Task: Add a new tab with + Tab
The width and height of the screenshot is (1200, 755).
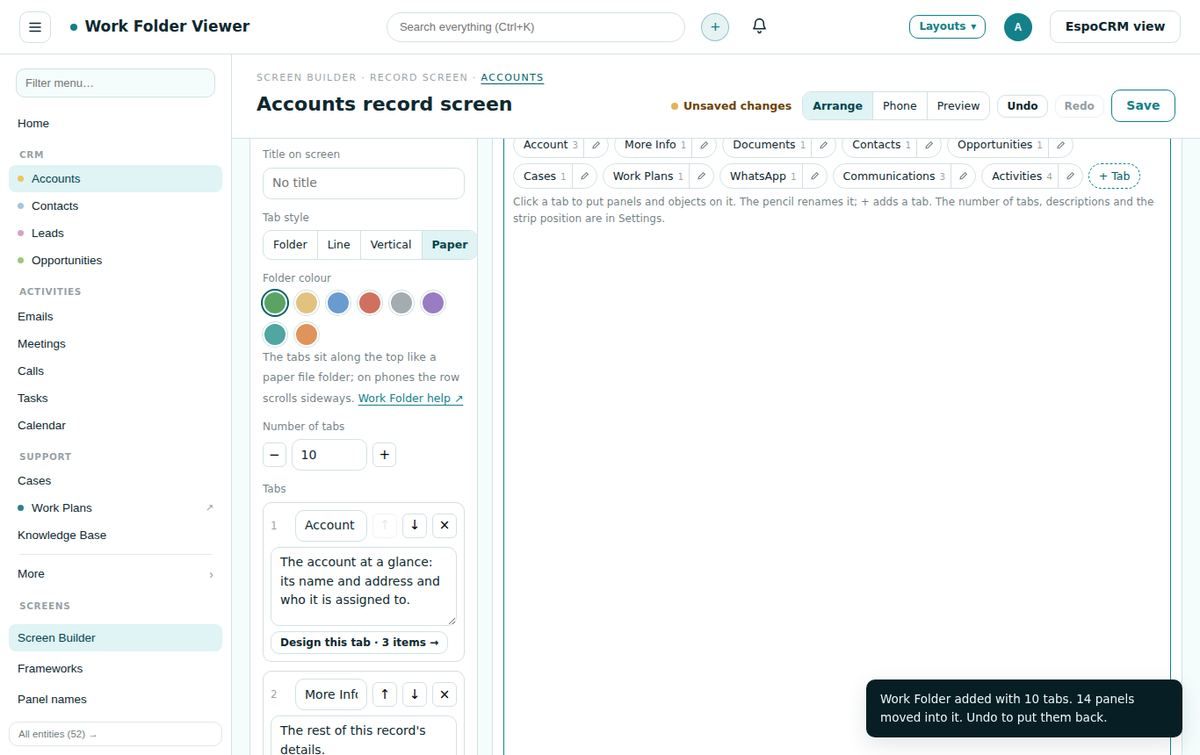Action: [1114, 176]
